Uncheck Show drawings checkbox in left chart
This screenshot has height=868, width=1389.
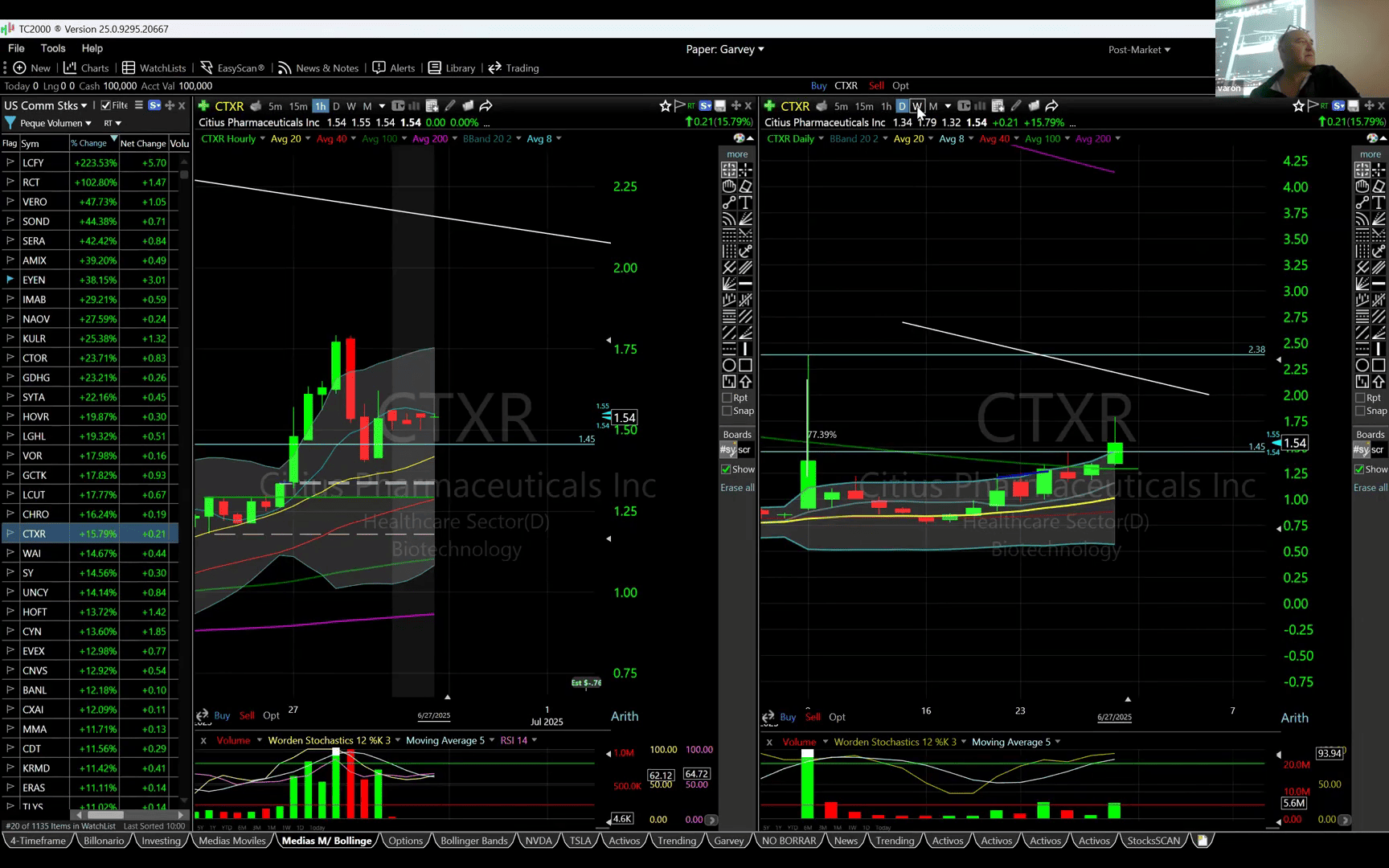[726, 469]
